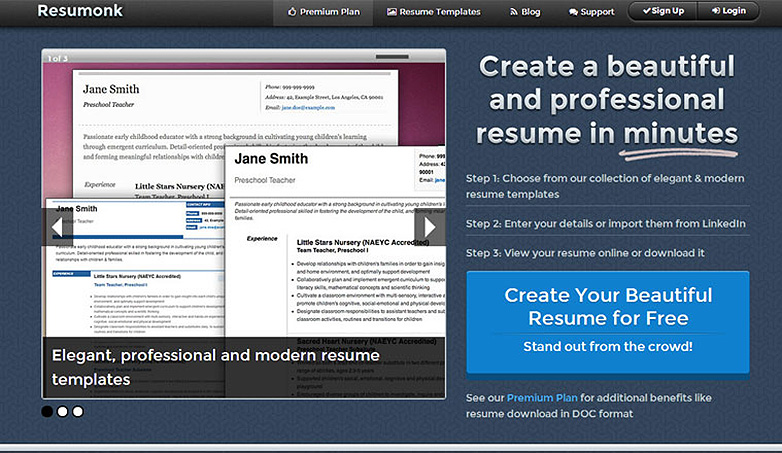Select the first slideshow dot

tap(47, 412)
